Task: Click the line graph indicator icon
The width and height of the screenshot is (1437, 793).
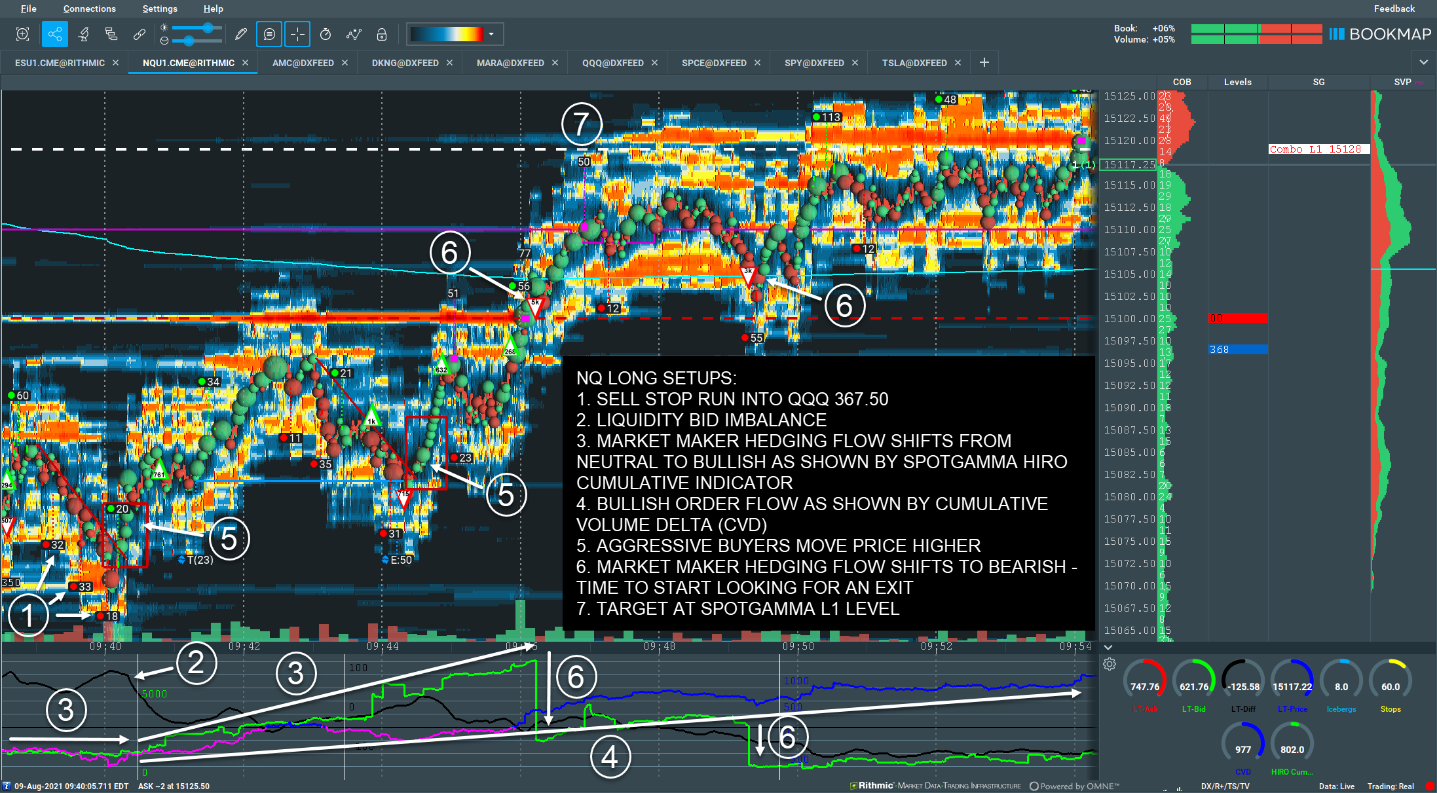Action: (x=353, y=34)
